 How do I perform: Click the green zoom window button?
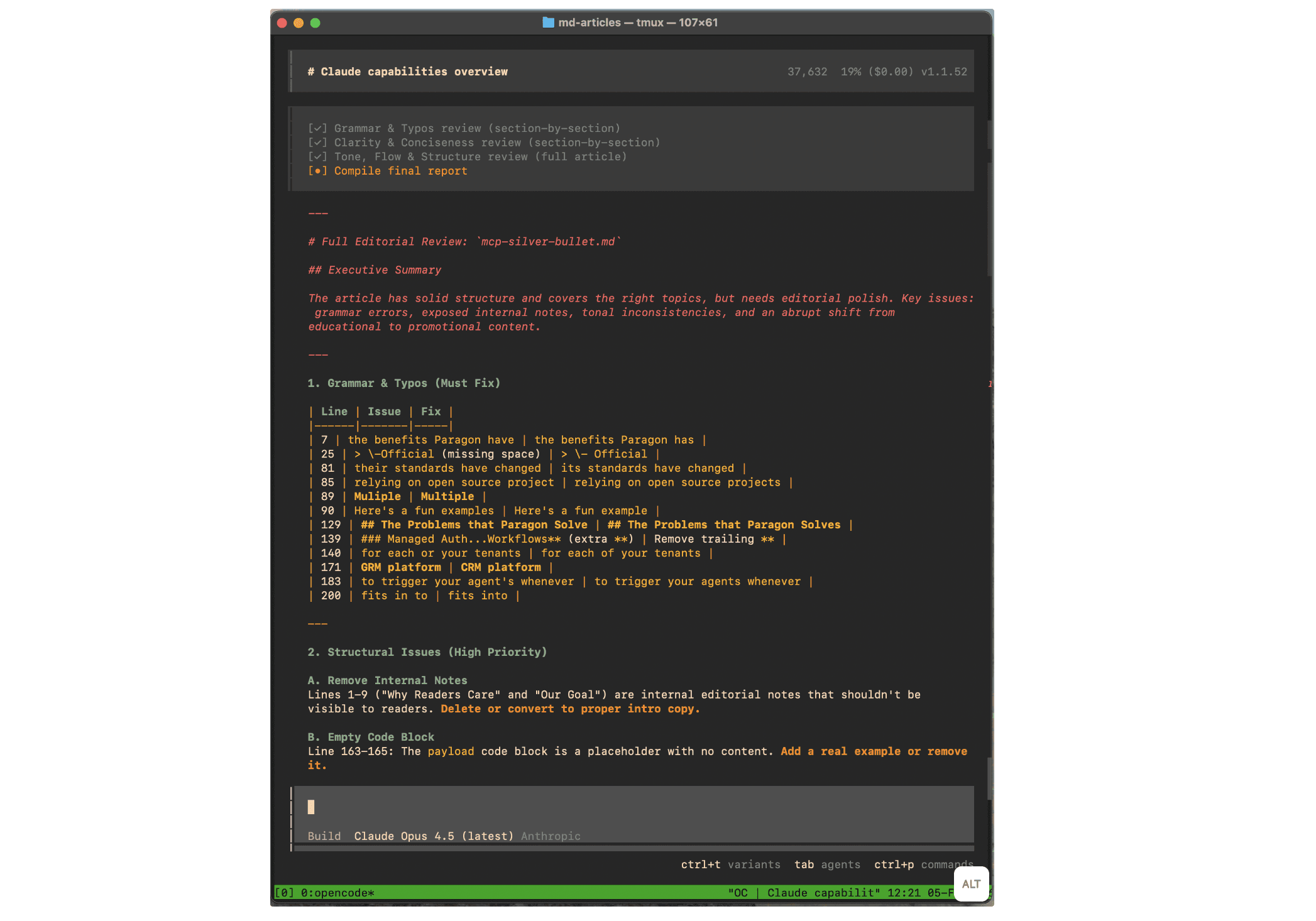315,23
